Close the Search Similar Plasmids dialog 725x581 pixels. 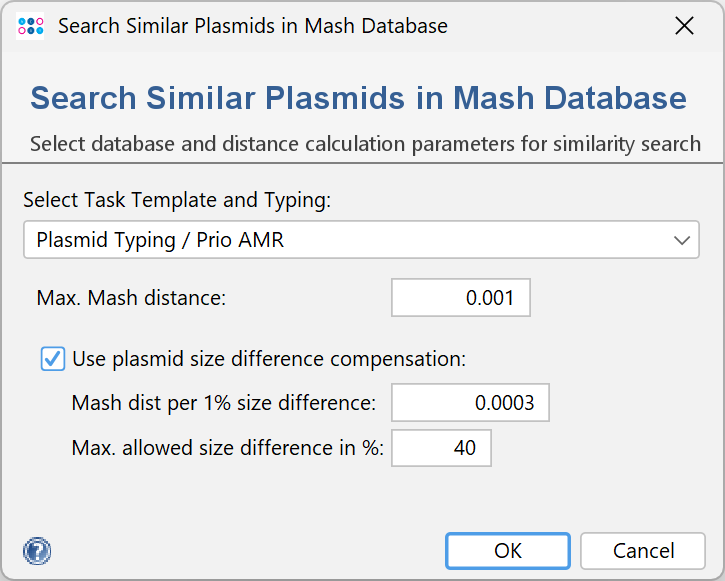684,26
